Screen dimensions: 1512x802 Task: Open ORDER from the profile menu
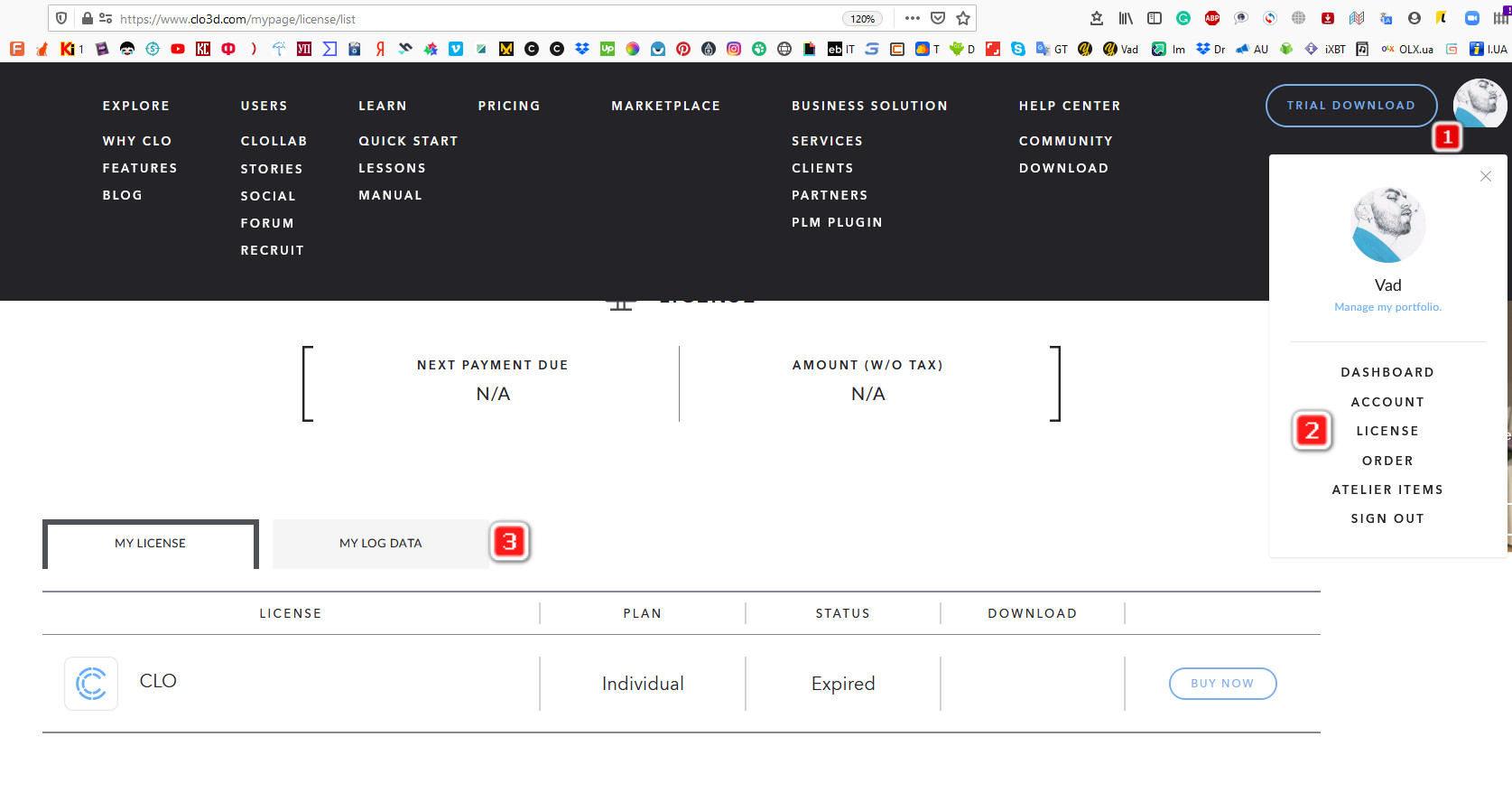pyautogui.click(x=1387, y=461)
